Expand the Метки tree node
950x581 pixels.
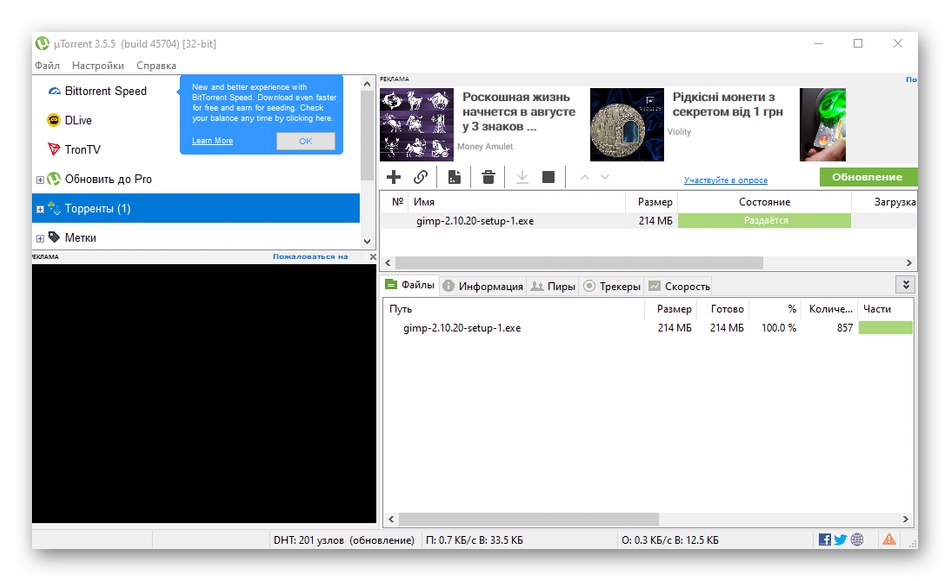[x=39, y=238]
